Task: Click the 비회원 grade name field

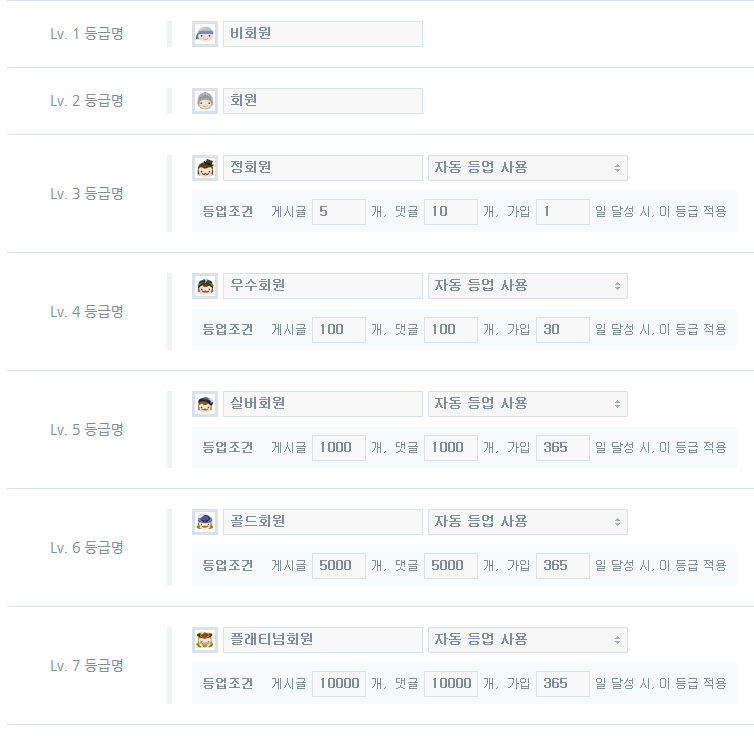Action: pyautogui.click(x=322, y=34)
